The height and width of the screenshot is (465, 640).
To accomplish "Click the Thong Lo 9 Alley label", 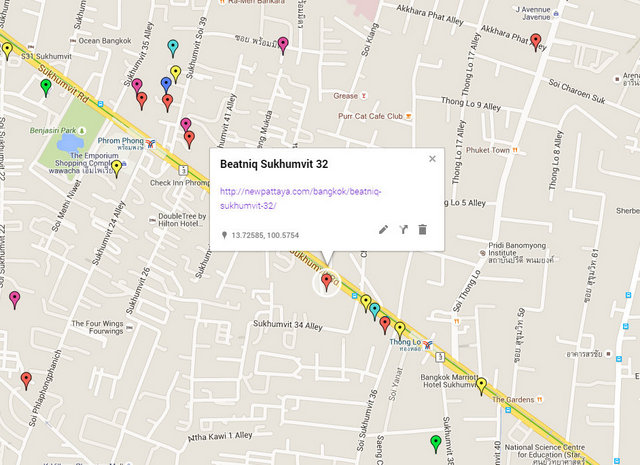I will [x=471, y=104].
